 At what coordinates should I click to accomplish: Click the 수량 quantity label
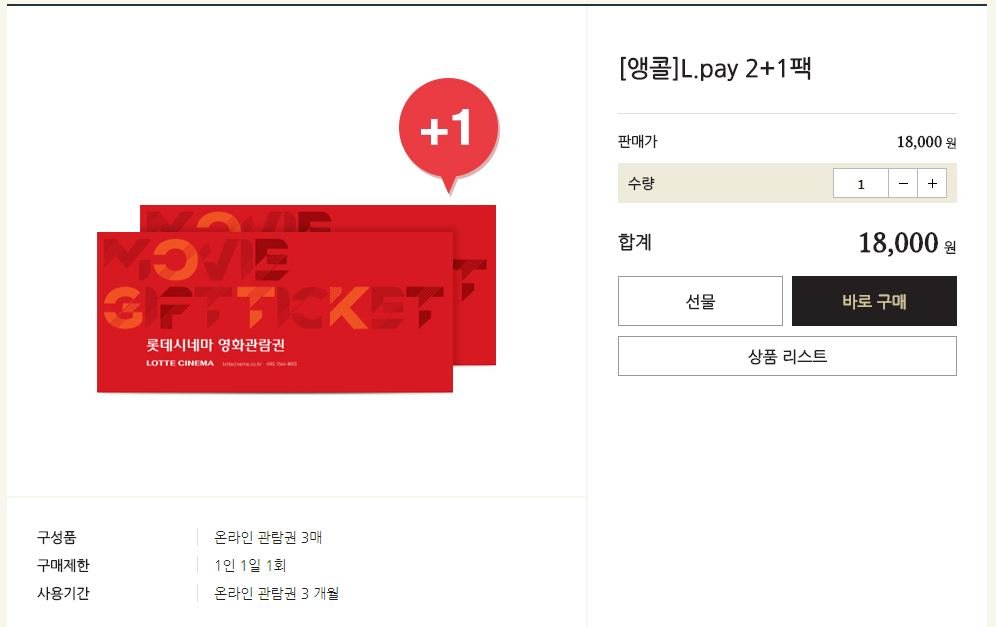(x=641, y=184)
